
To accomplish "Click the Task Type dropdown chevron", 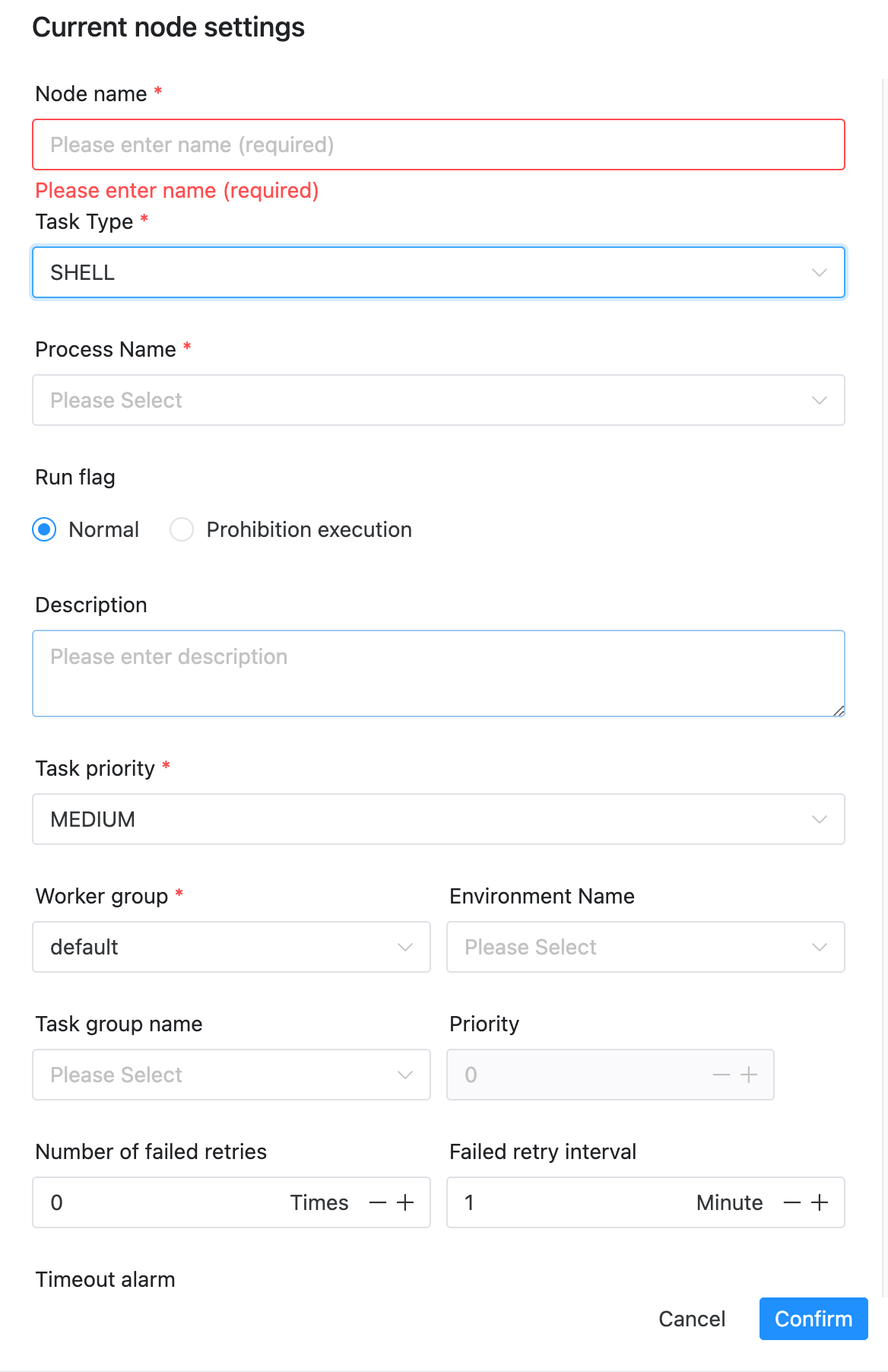I will pos(820,272).
